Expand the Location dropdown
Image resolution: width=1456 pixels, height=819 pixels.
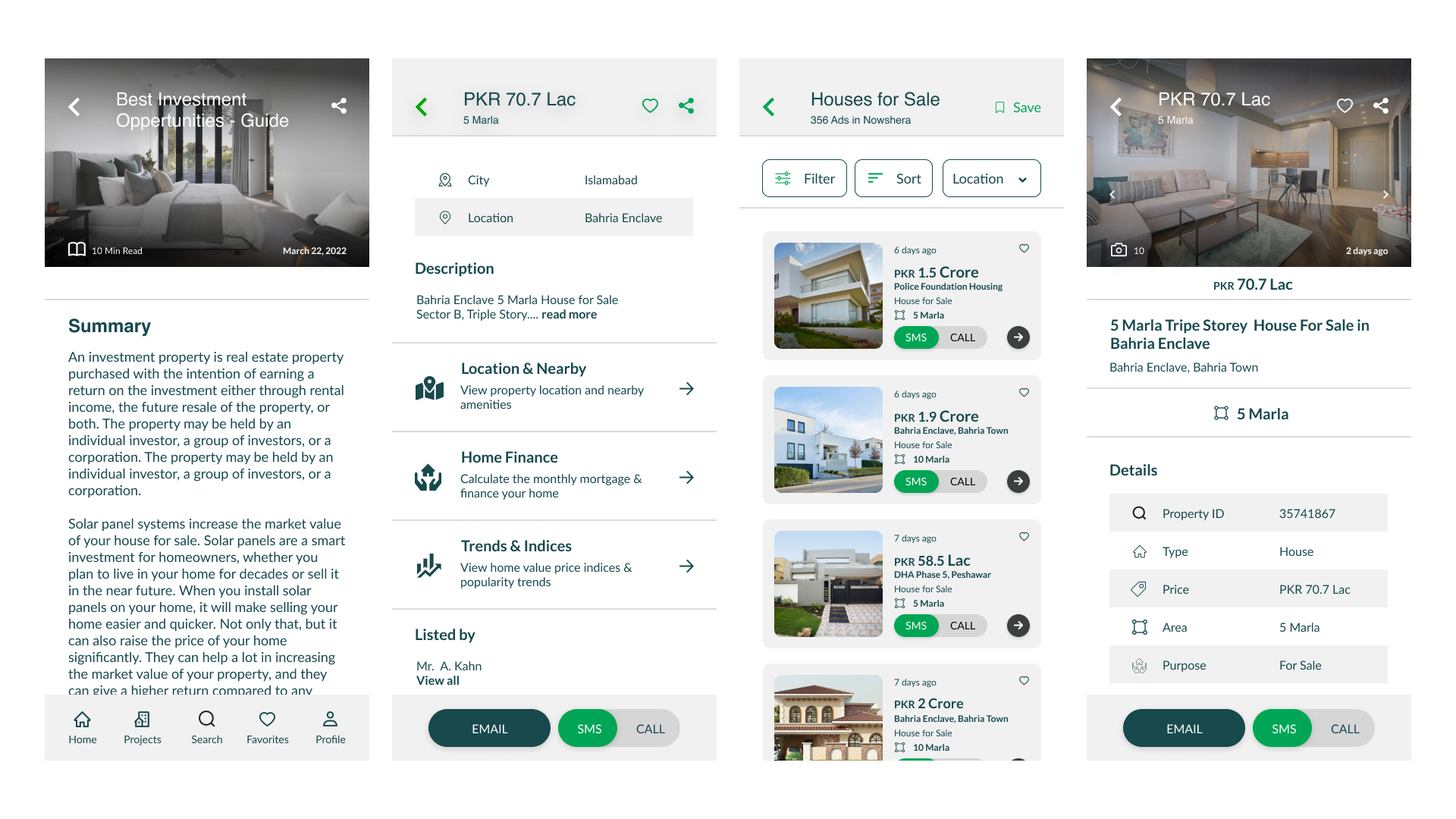(991, 179)
